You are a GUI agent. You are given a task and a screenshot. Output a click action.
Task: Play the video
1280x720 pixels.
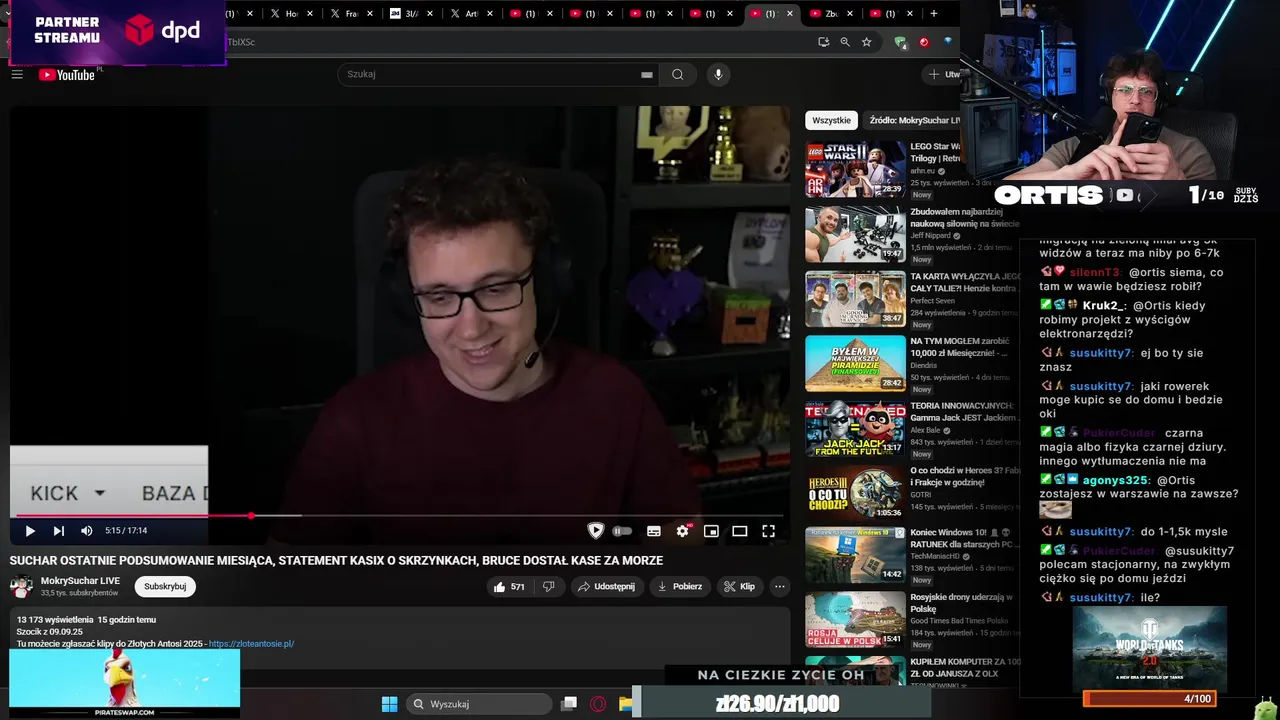pyautogui.click(x=30, y=531)
